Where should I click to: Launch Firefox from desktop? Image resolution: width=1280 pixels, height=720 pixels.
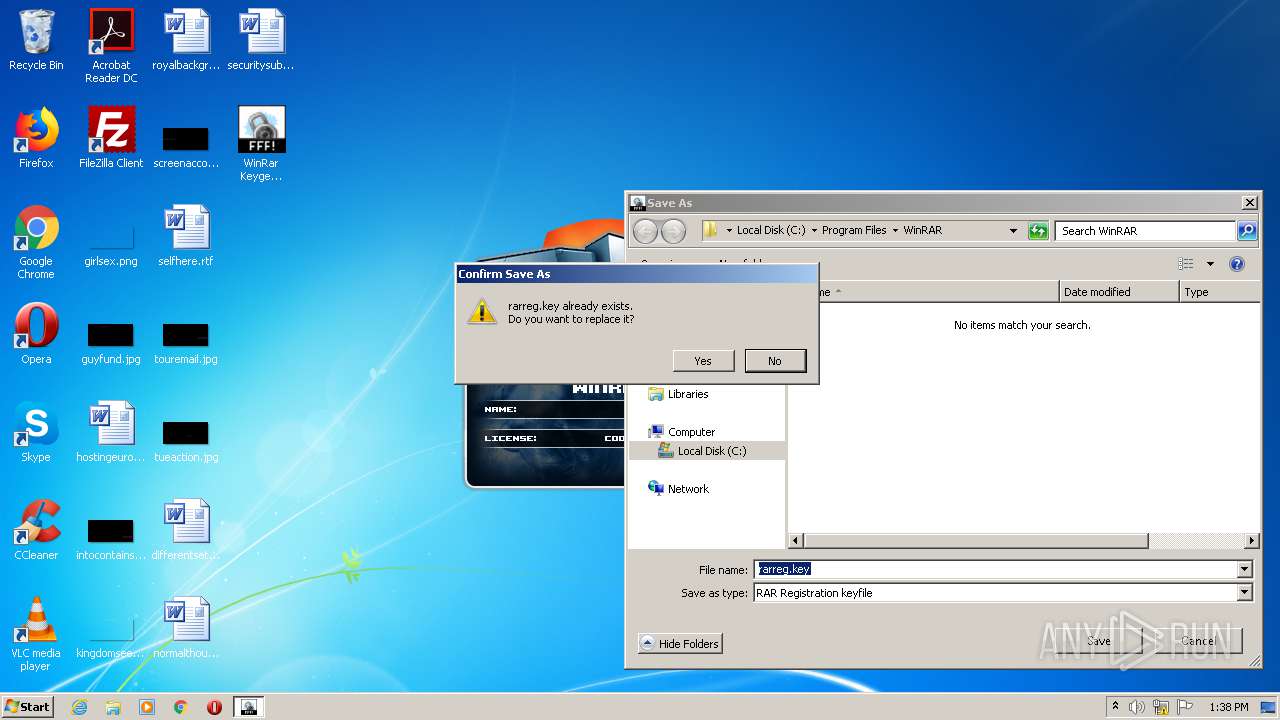click(36, 139)
